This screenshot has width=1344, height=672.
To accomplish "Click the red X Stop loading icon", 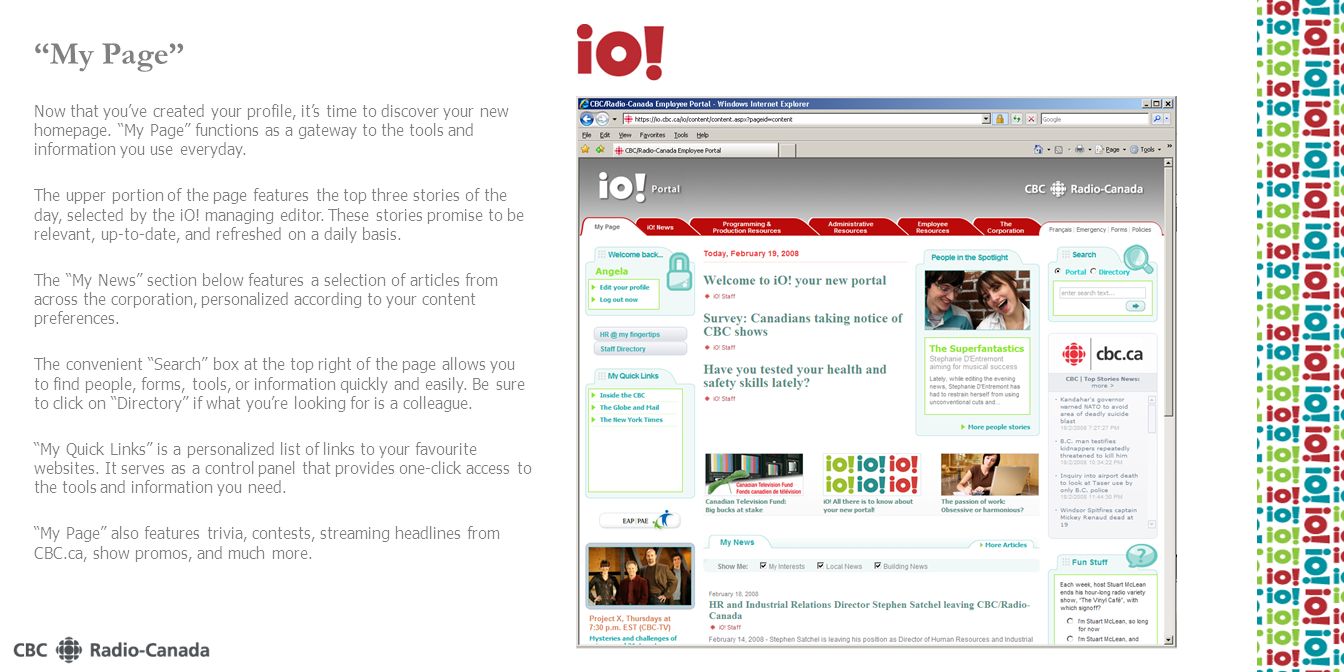I will 1031,119.
